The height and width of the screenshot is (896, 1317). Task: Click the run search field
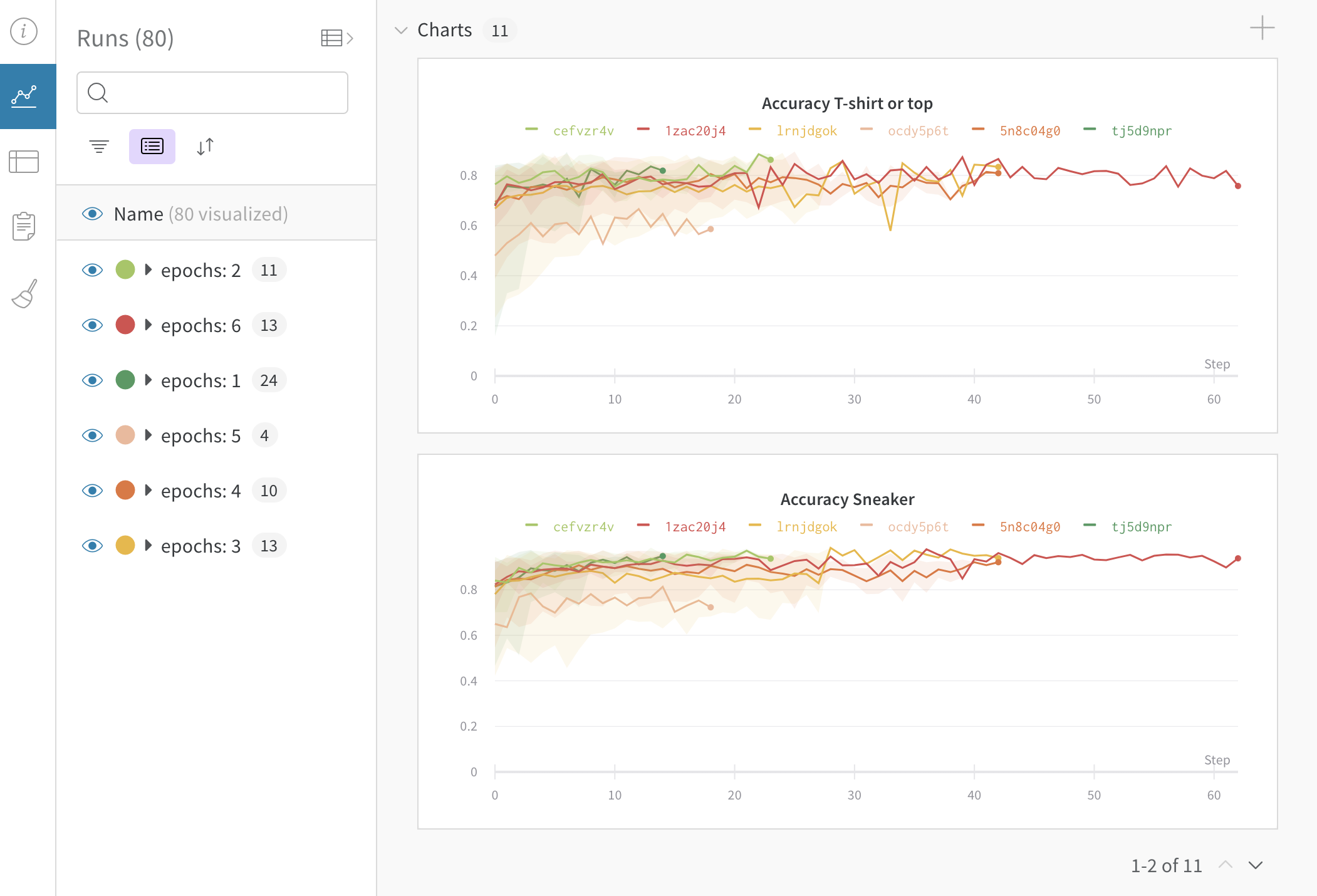(212, 93)
